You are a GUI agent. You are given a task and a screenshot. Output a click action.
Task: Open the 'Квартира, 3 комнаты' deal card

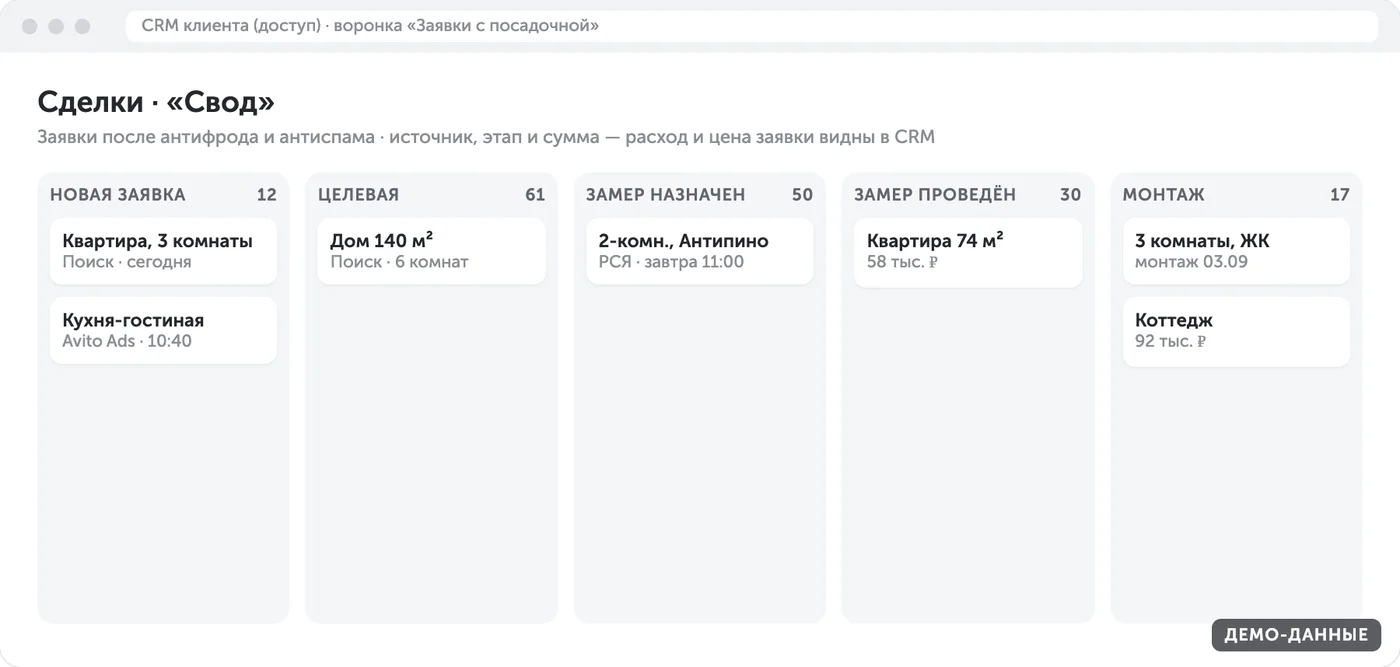tap(163, 251)
